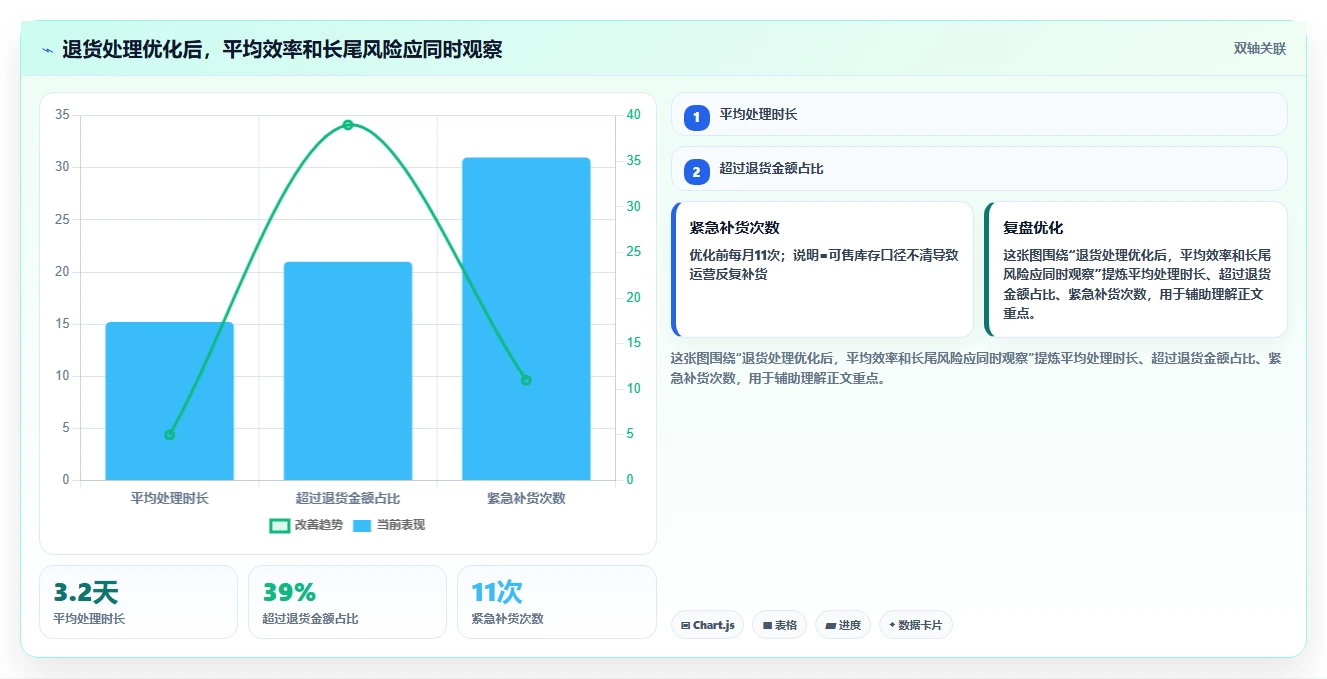Click the blue 当前表现 legend swatch
Screen dimensions: 1327x679
[x=362, y=525]
